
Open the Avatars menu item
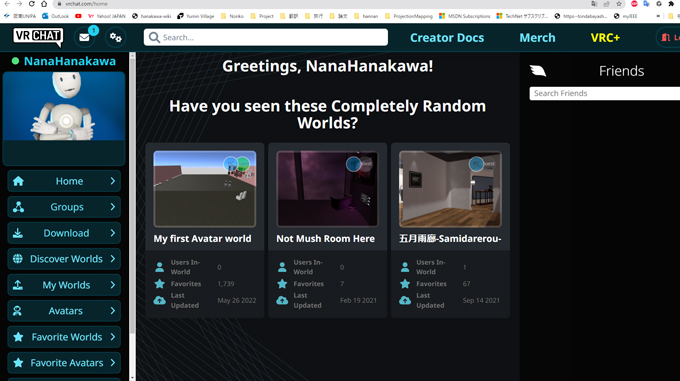pyautogui.click(x=64, y=311)
